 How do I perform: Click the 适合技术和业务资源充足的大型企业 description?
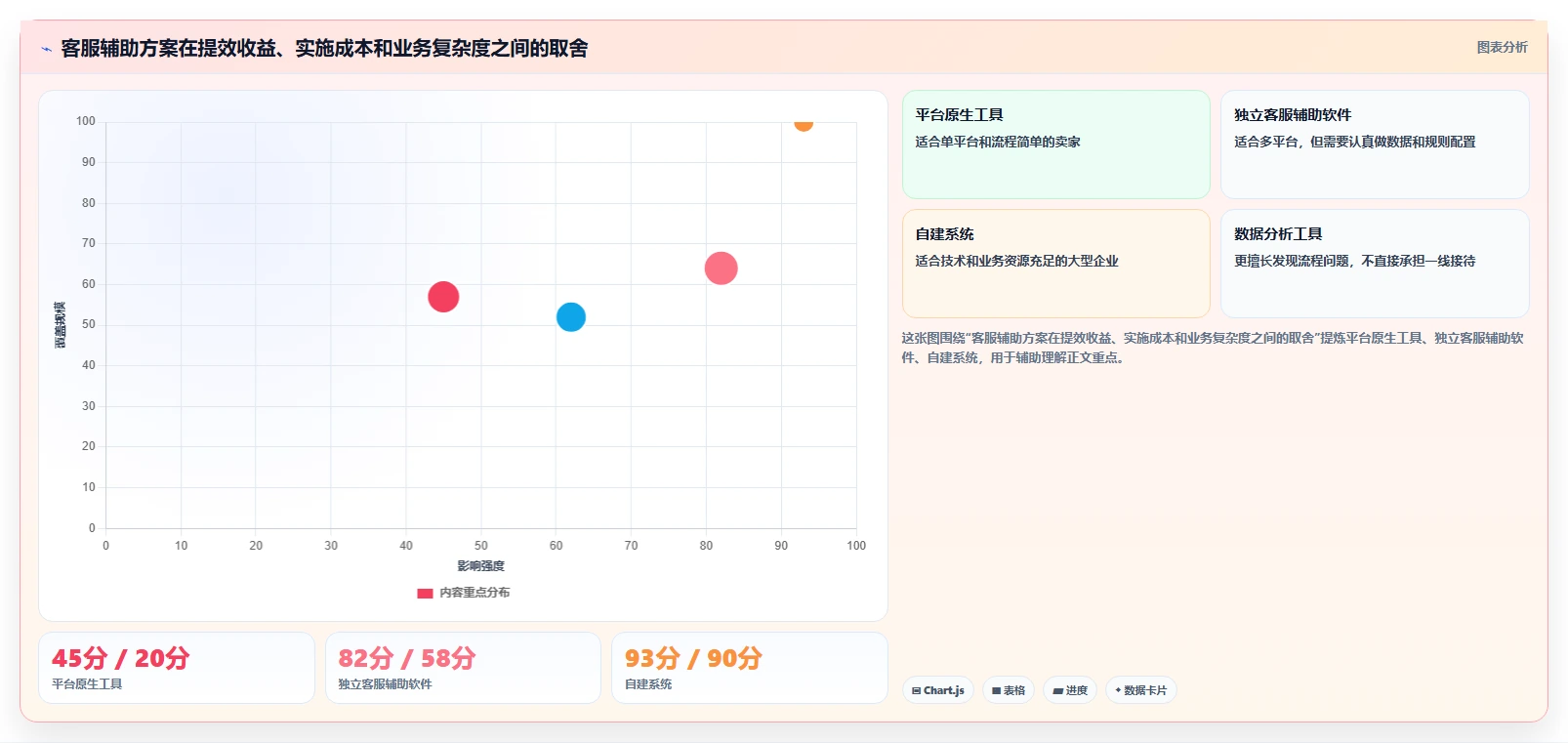tap(1016, 261)
